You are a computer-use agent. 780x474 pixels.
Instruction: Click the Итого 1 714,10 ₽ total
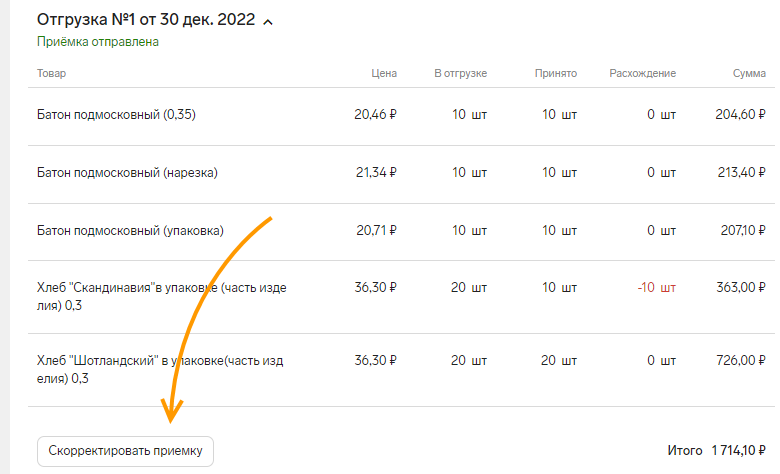(x=716, y=451)
